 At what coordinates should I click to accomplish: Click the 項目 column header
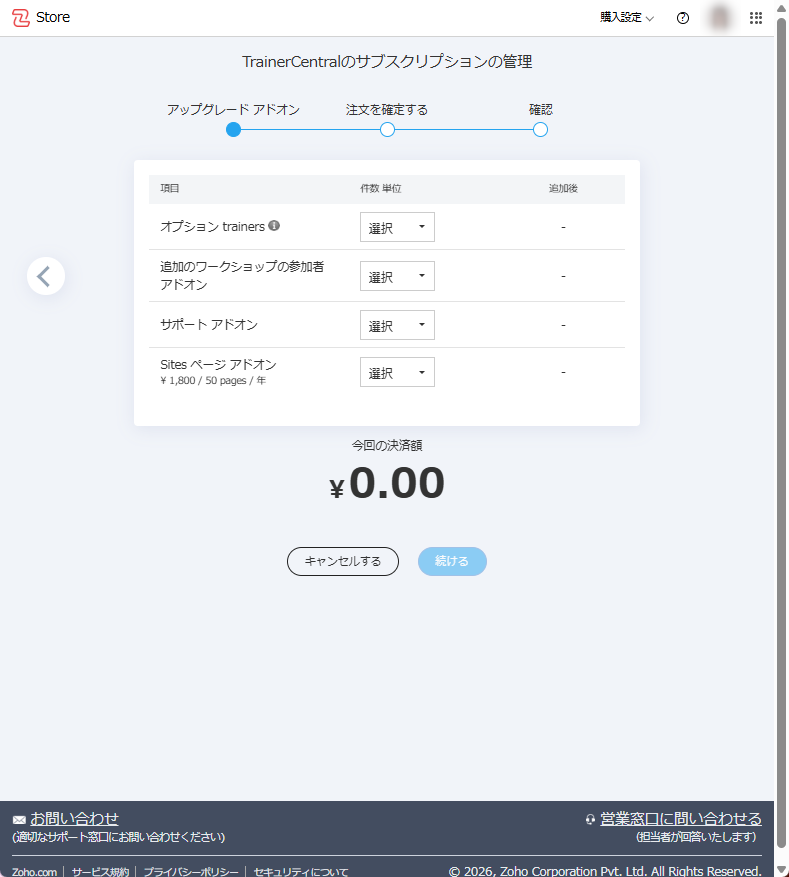tap(169, 188)
